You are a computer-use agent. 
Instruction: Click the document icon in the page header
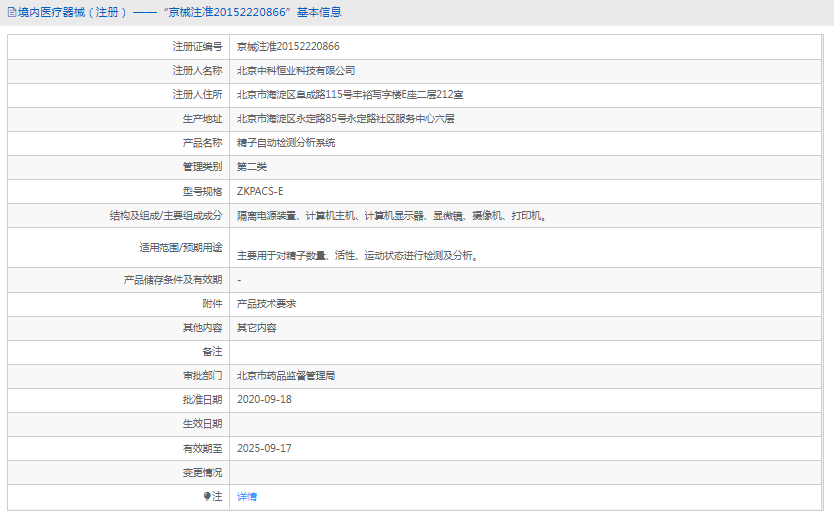(12, 12)
